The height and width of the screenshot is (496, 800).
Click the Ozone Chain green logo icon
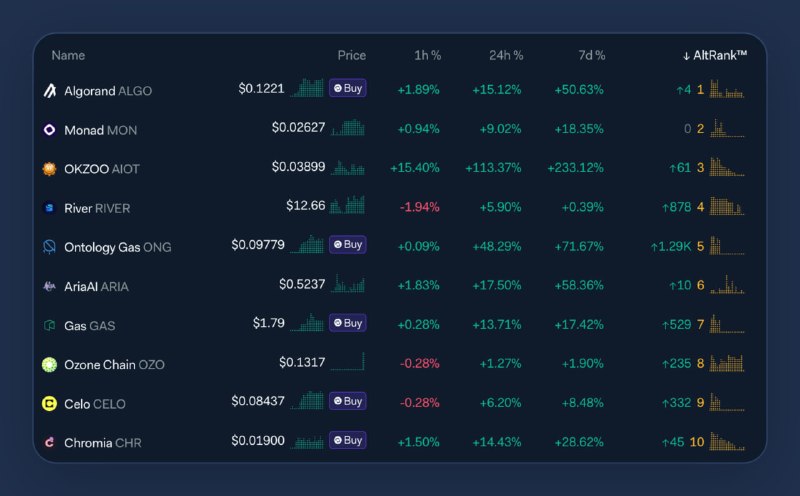pyautogui.click(x=49, y=364)
